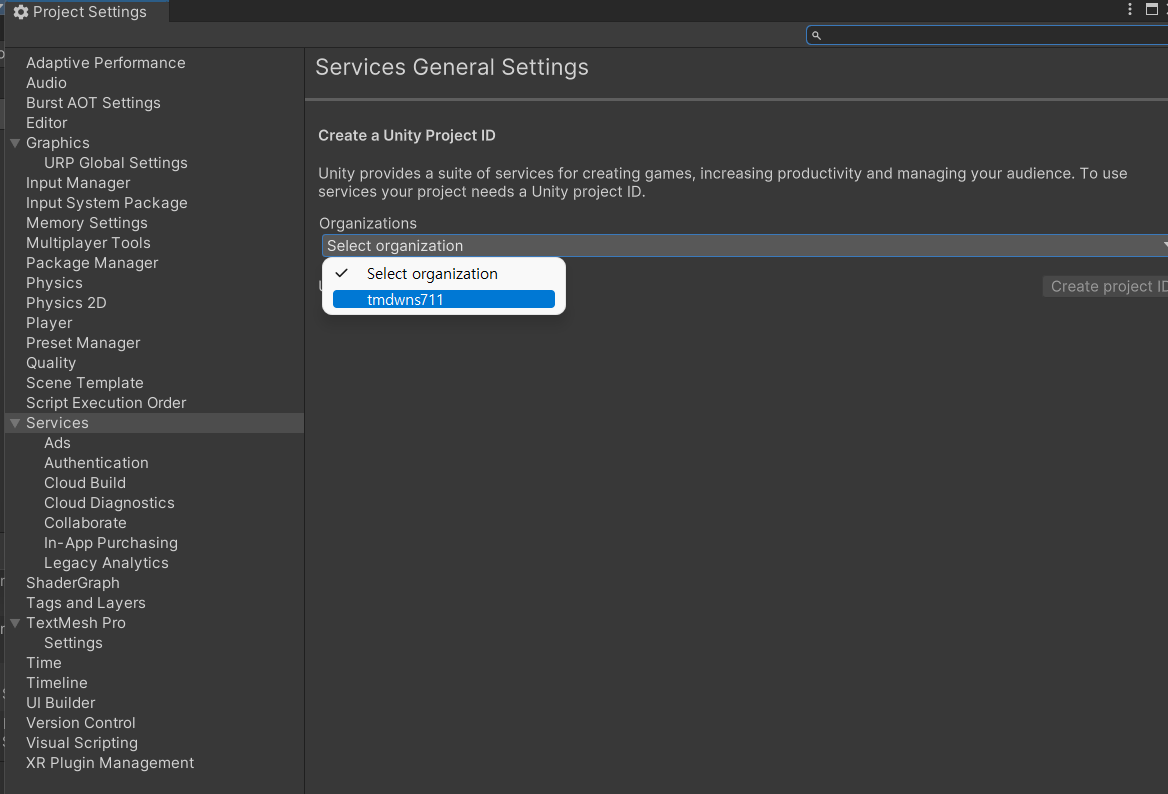Open the Player settings category

tap(49, 323)
